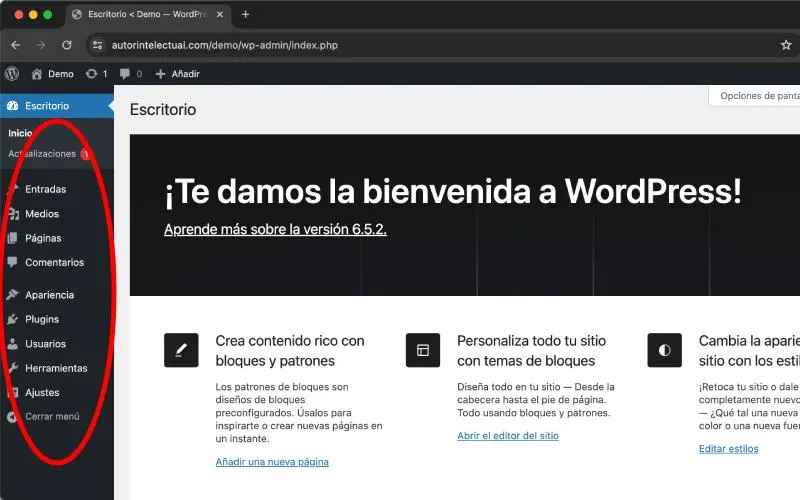Open the comments bubble icon in admin bar

tap(124, 74)
